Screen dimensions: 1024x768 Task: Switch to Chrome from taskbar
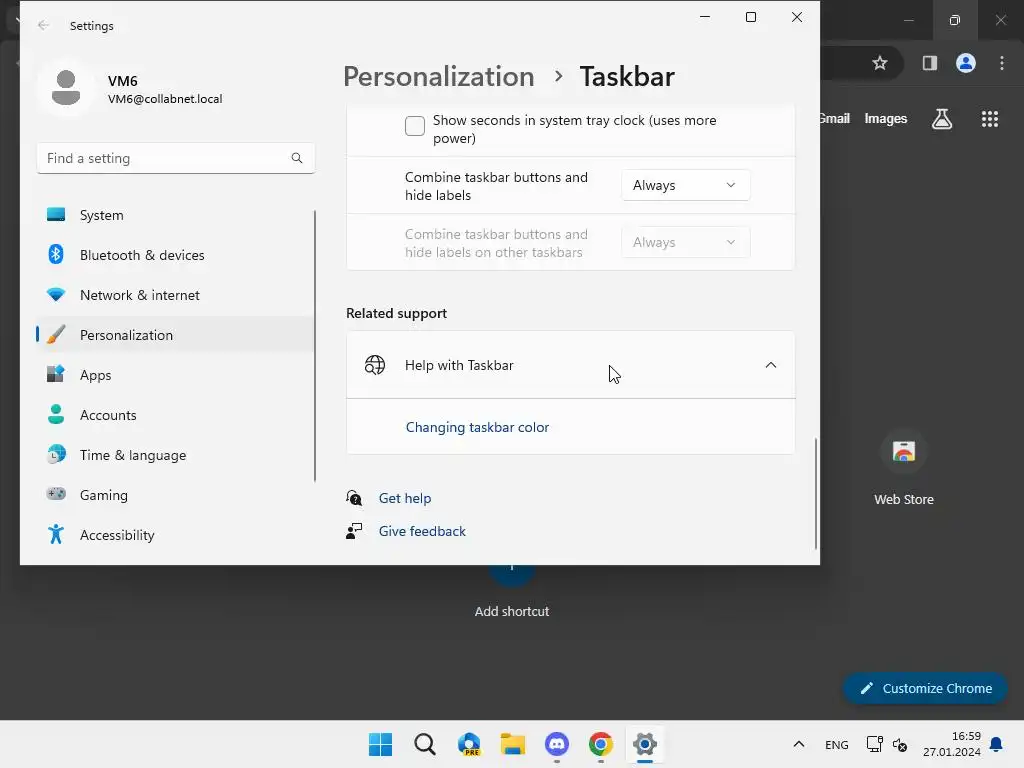[601, 744]
